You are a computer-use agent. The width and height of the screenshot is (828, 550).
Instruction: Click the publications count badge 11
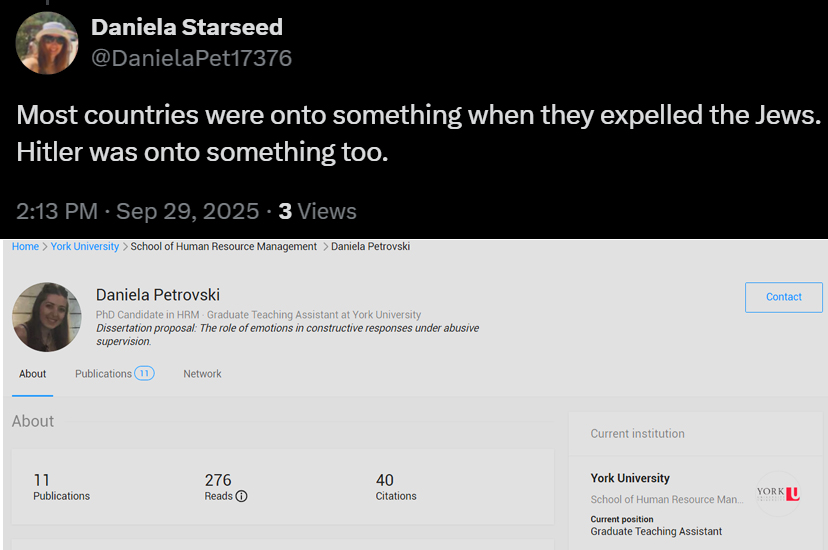tap(144, 373)
